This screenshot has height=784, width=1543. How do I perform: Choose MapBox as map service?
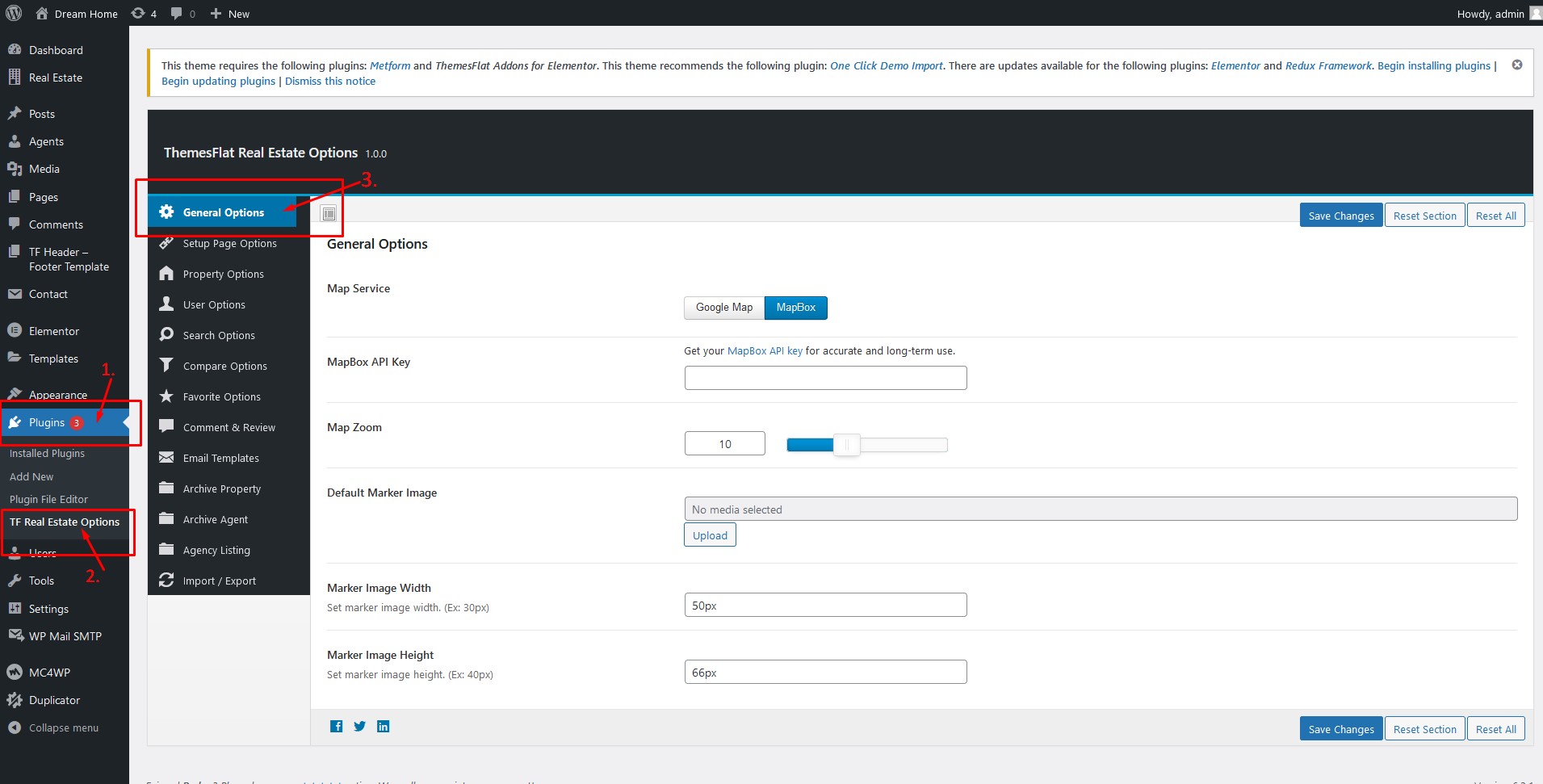(796, 308)
